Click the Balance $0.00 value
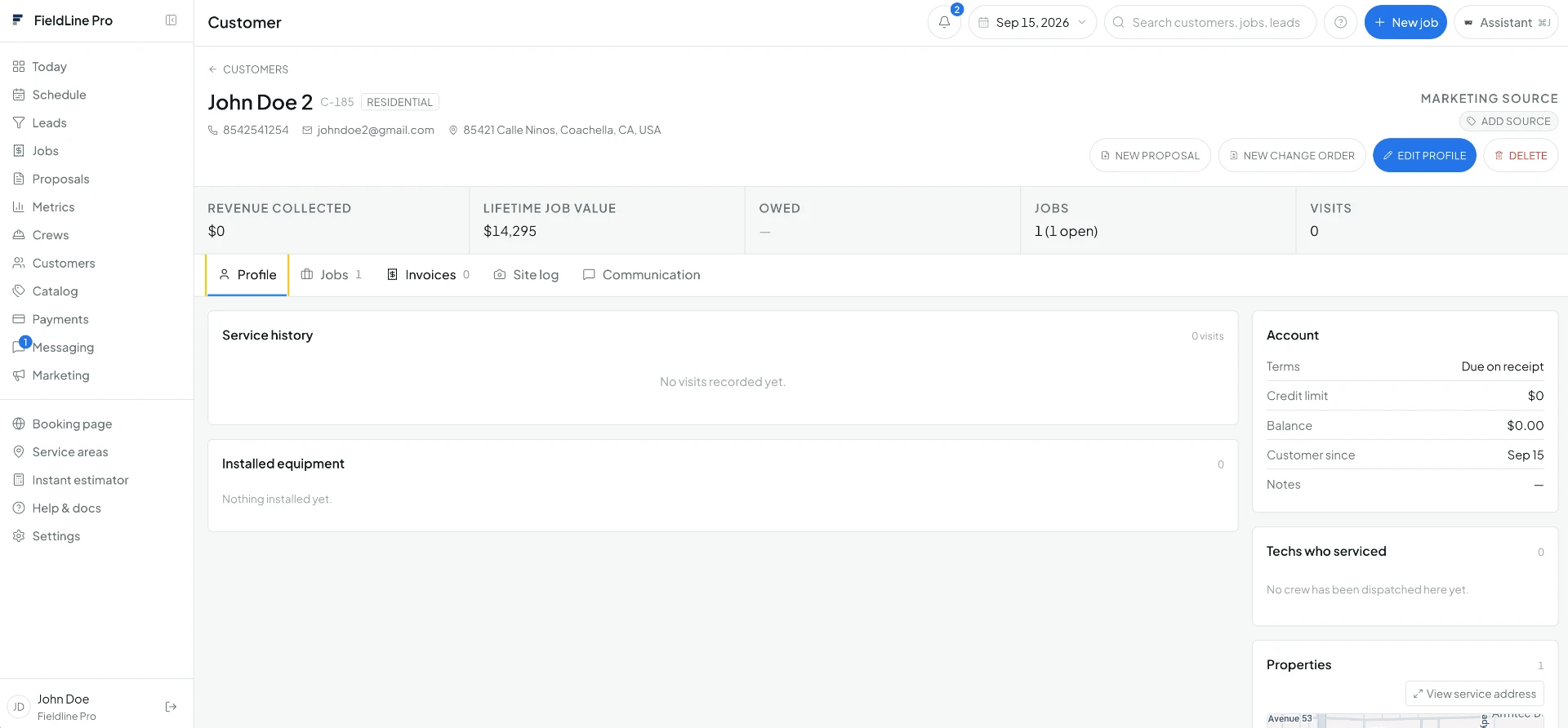This screenshot has width=1568, height=728. coord(1525,425)
